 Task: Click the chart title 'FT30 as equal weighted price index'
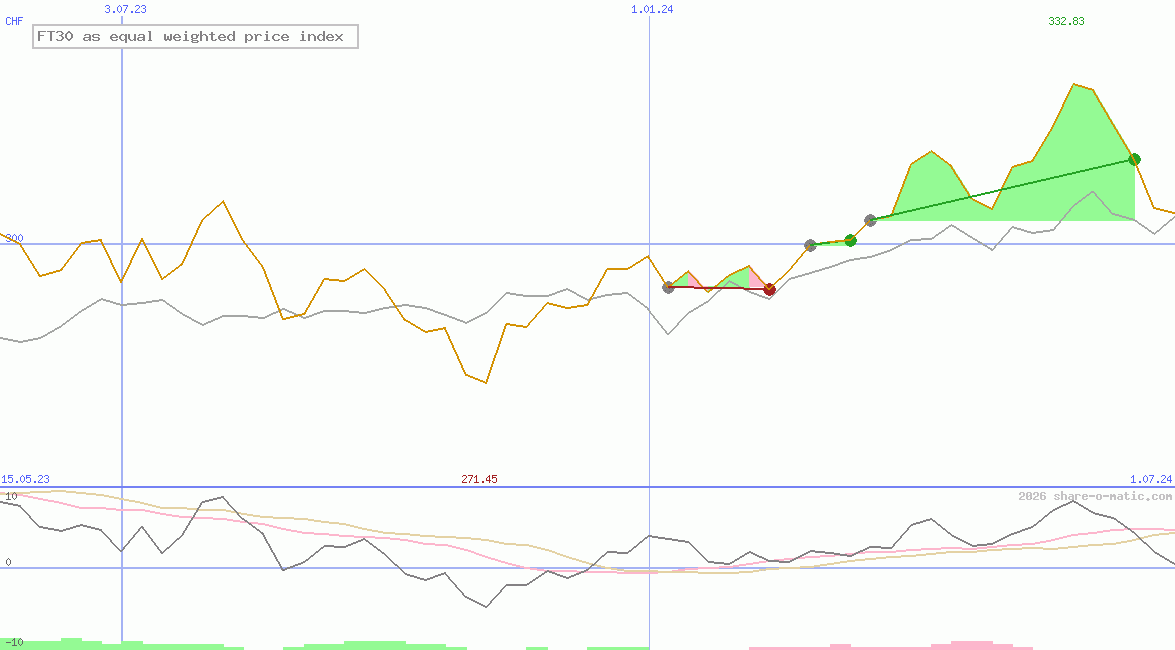point(195,37)
